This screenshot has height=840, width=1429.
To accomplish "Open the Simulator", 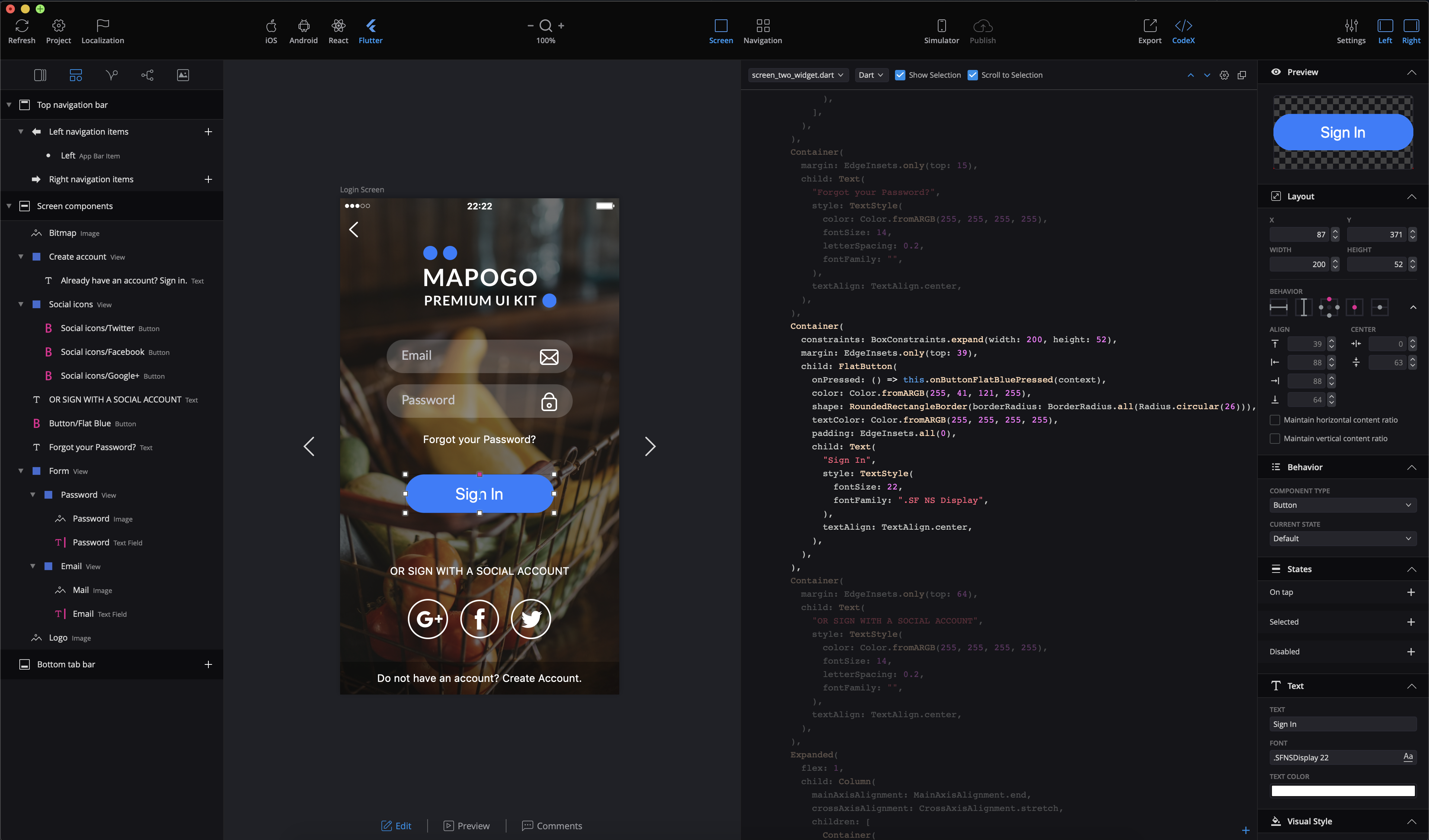I will [942, 26].
